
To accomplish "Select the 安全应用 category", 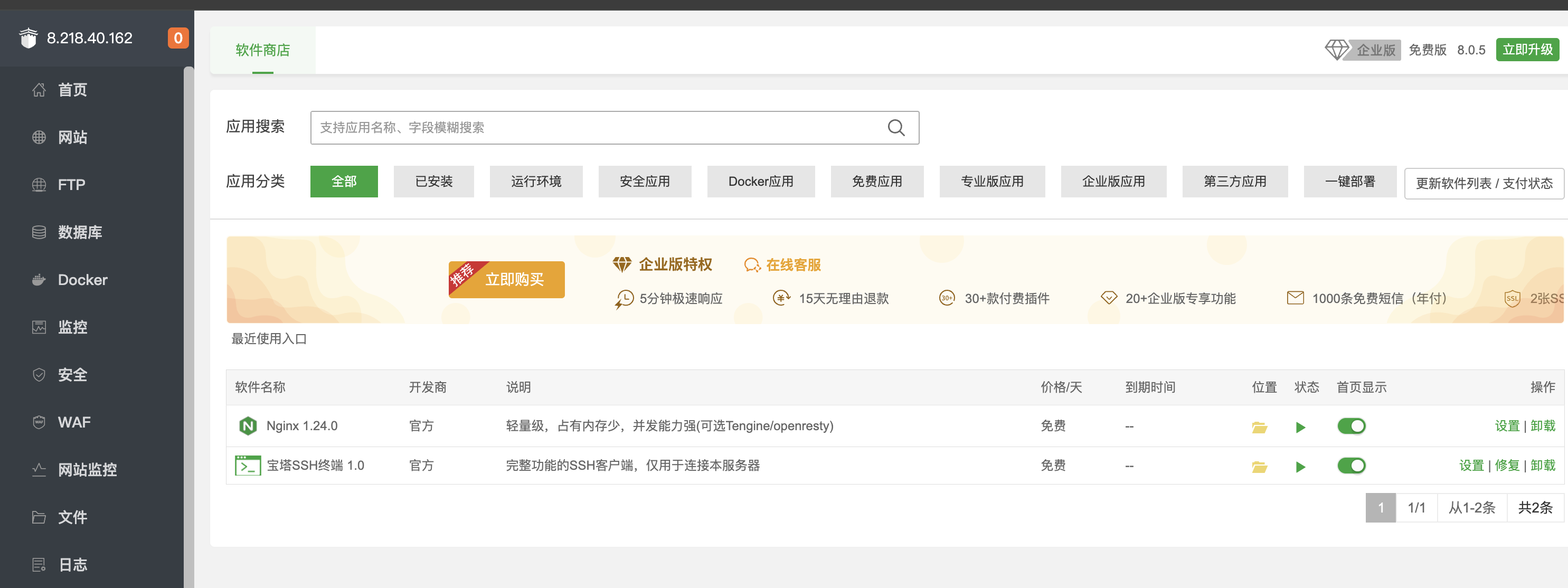I will pyautogui.click(x=645, y=182).
